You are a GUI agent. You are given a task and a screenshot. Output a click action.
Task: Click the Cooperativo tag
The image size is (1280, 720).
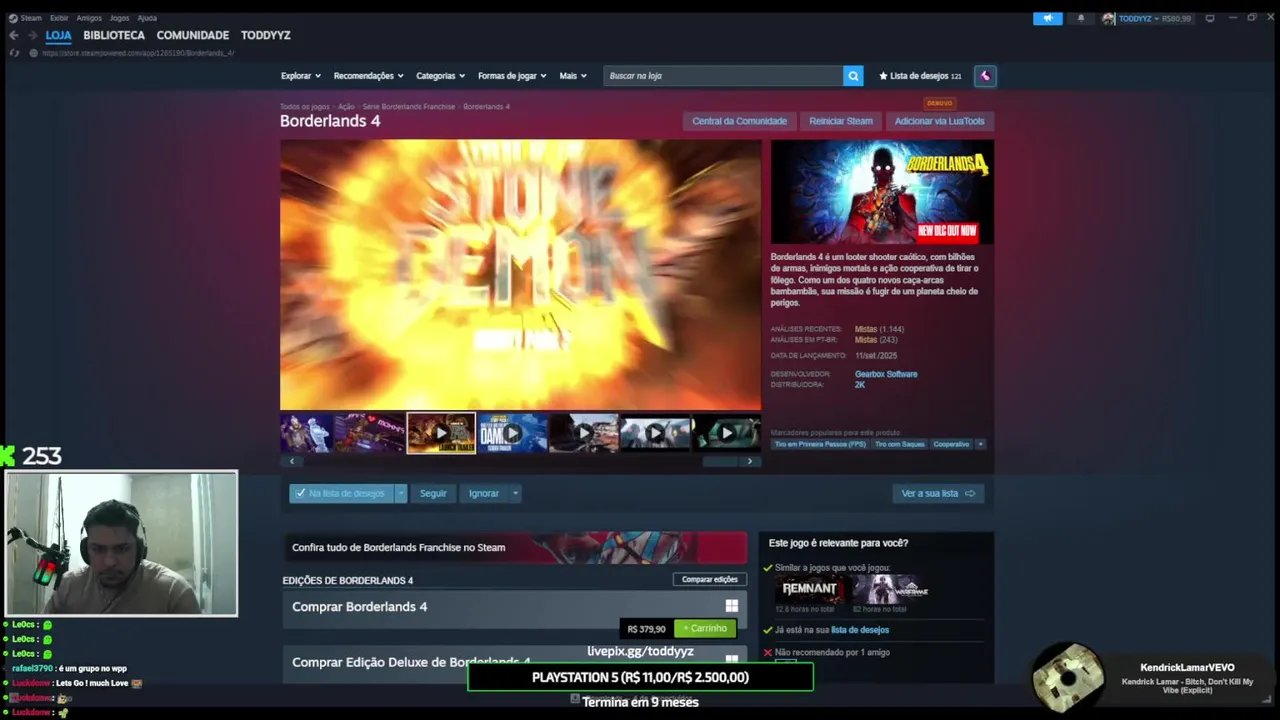951,444
